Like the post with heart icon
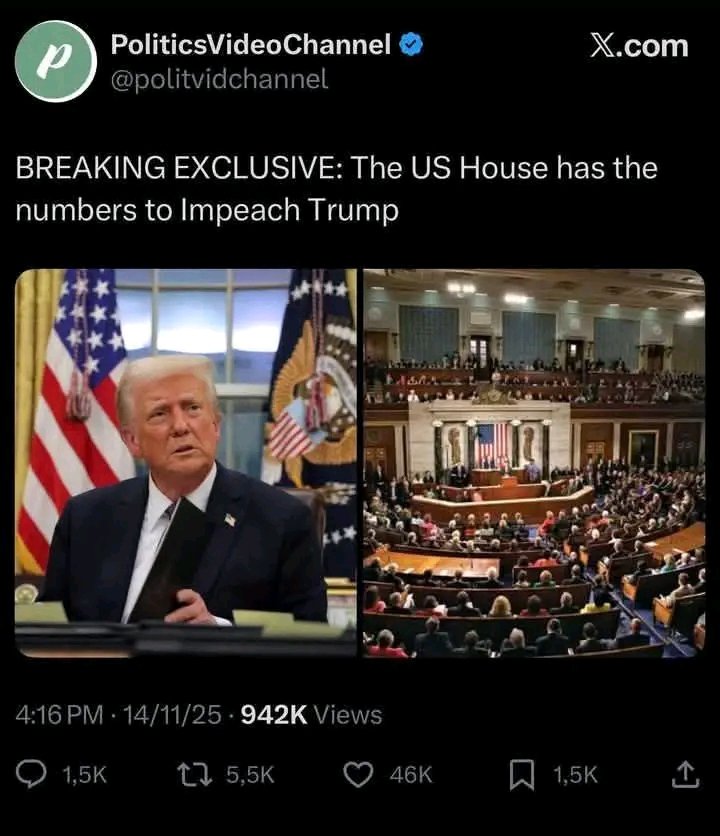 point(358,775)
